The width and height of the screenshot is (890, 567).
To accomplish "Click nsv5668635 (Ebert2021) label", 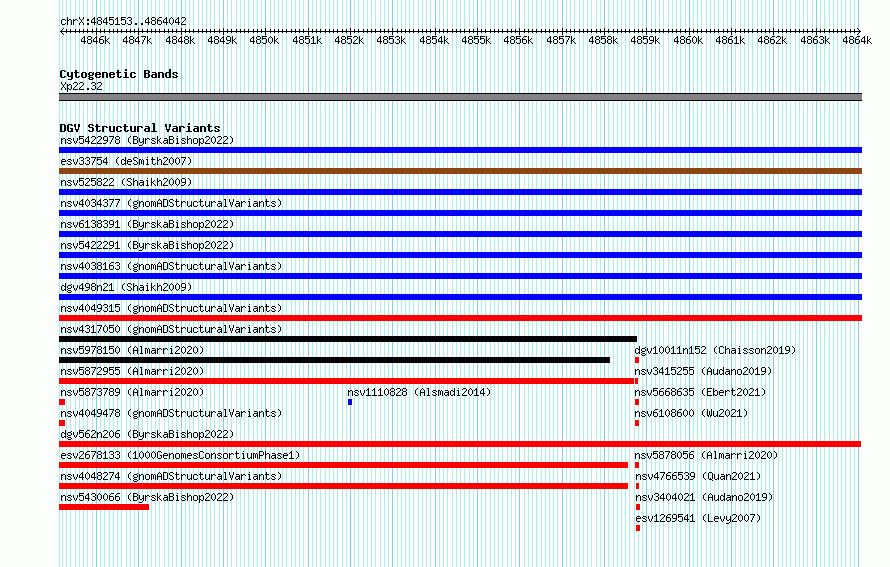I will (700, 392).
